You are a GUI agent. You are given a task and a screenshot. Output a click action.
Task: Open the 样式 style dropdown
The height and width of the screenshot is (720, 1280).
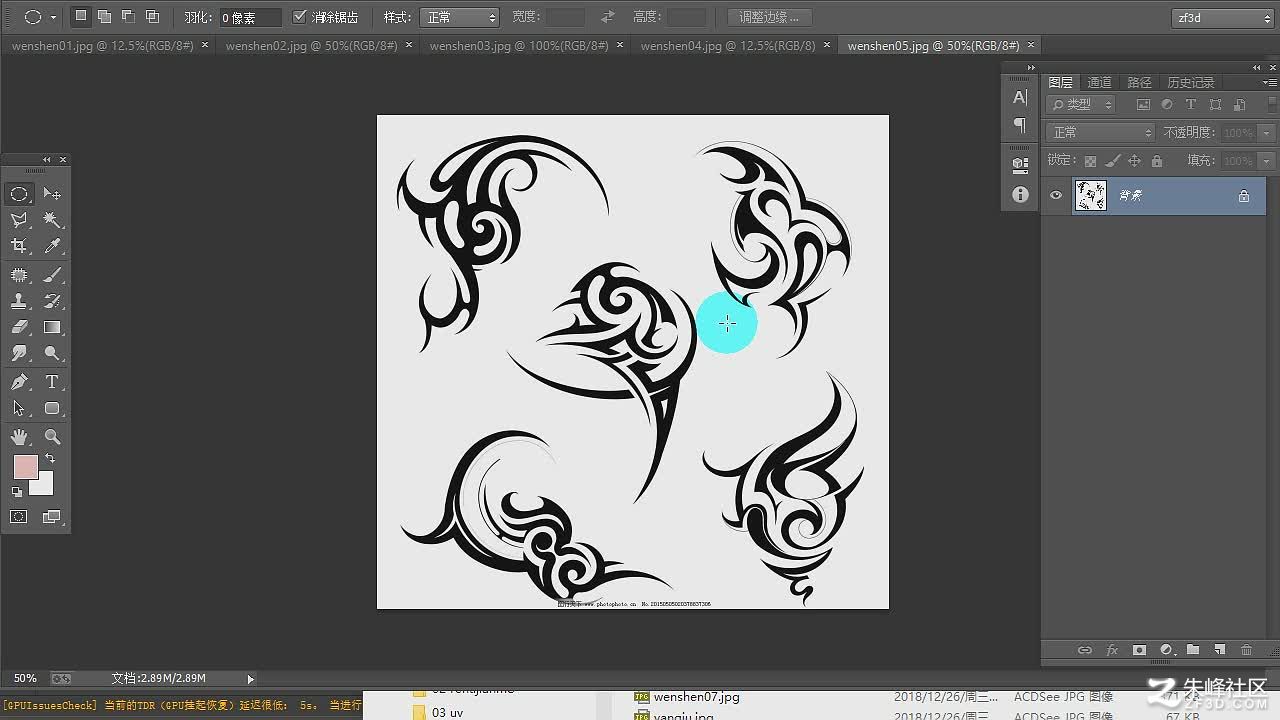(458, 17)
